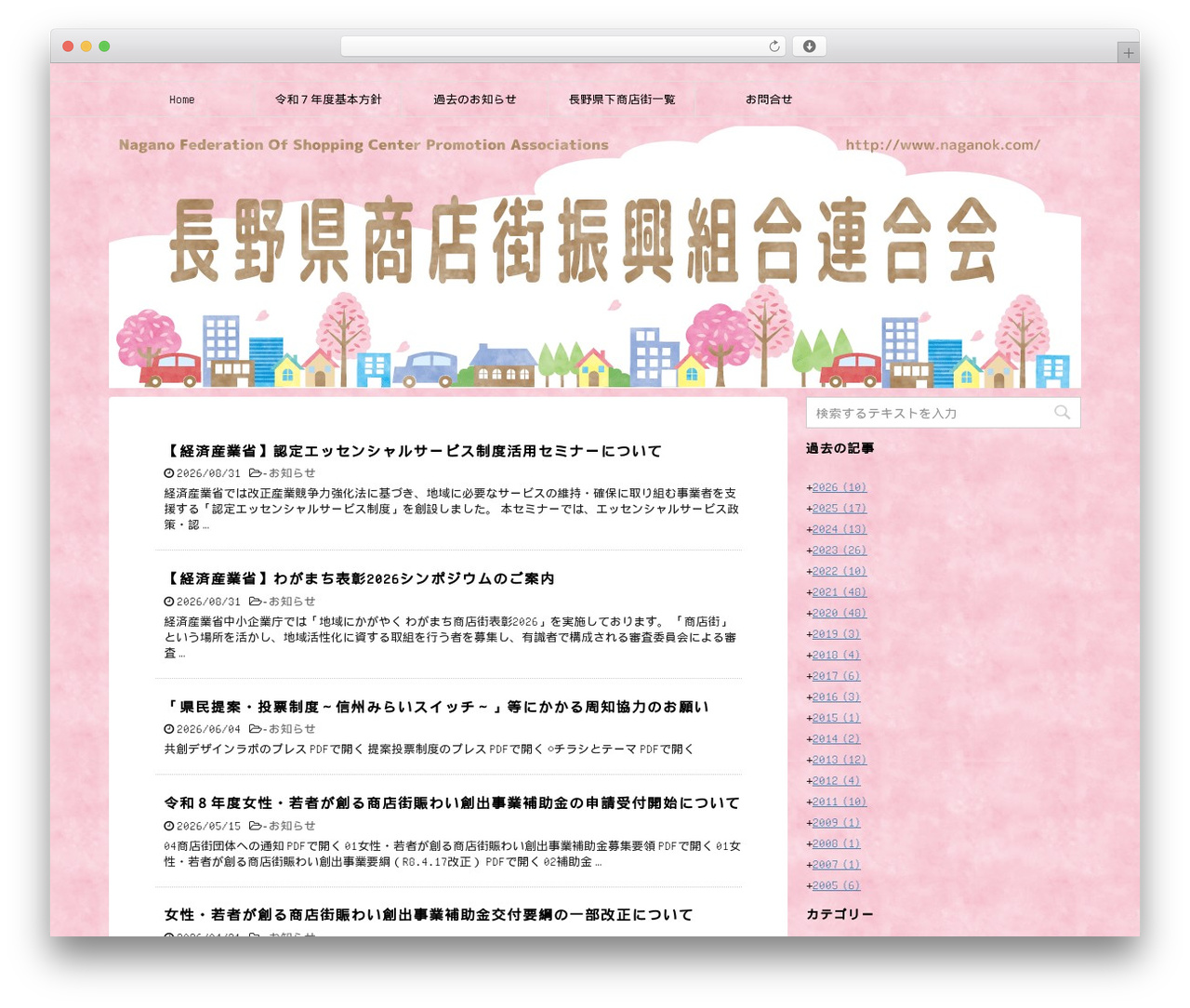Click the http://www.naganok.com/ text in the header
The width and height of the screenshot is (1190, 1008).
pos(943,145)
